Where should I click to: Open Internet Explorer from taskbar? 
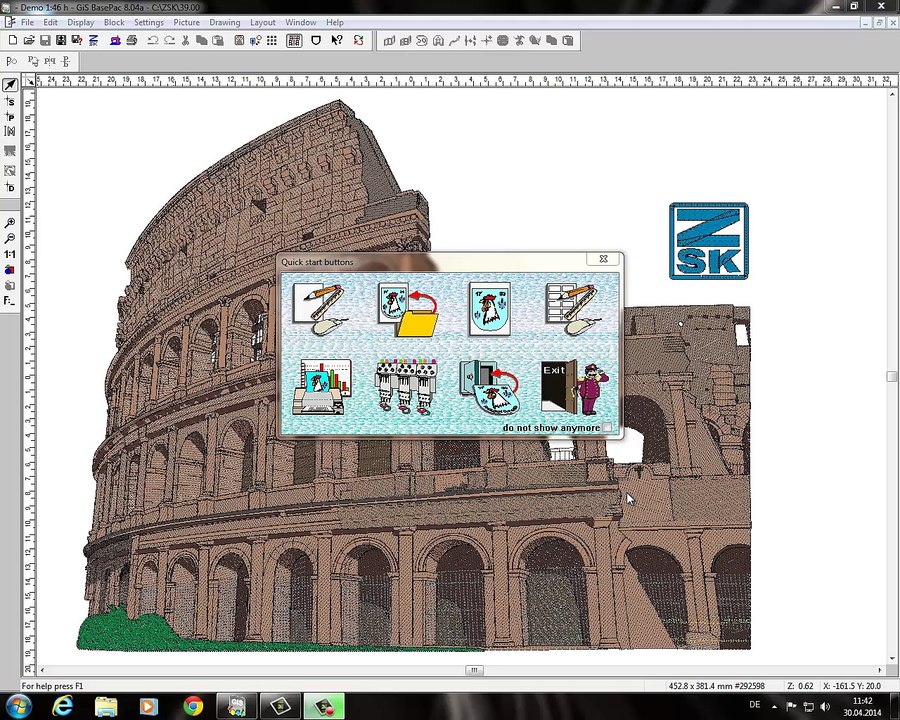[x=63, y=706]
